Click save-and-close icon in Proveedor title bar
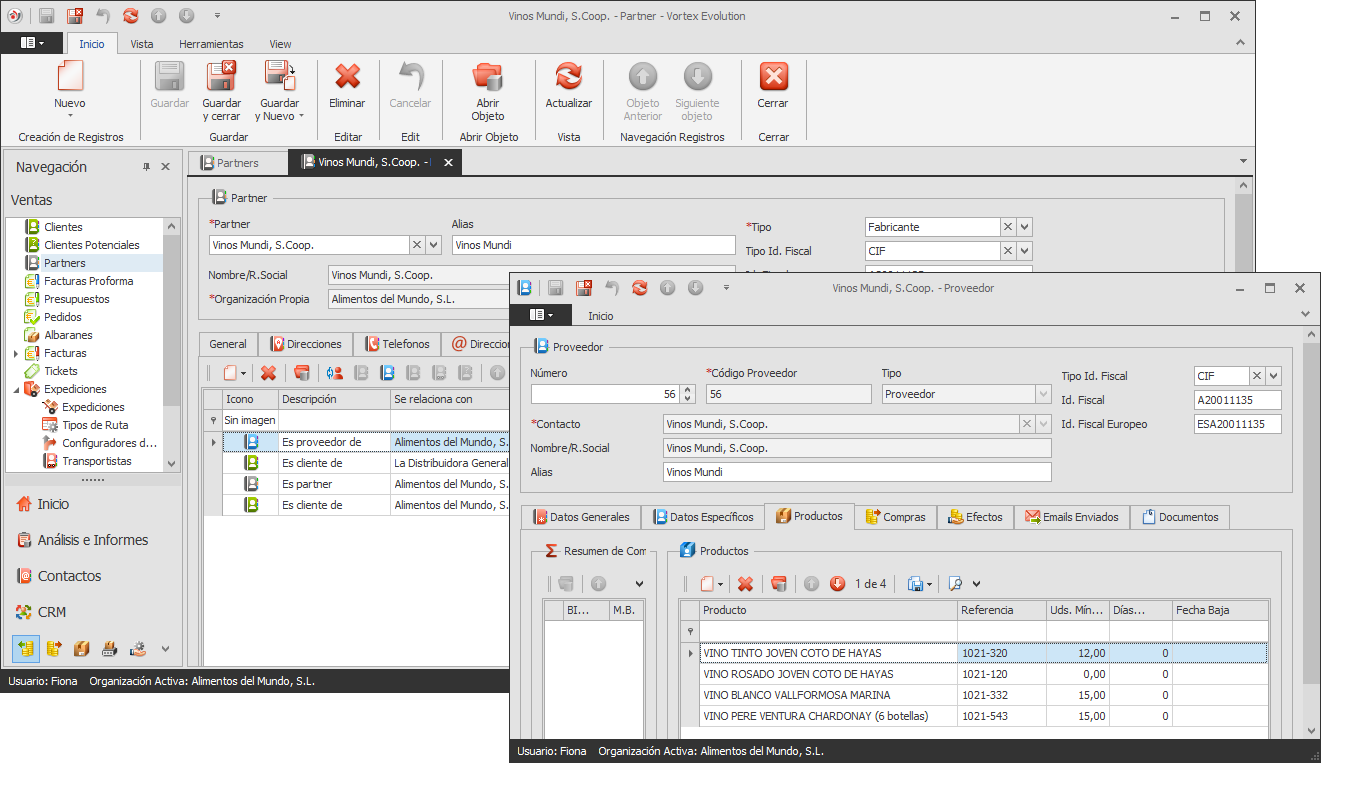Screen dimensions: 1356x793 coord(584,288)
